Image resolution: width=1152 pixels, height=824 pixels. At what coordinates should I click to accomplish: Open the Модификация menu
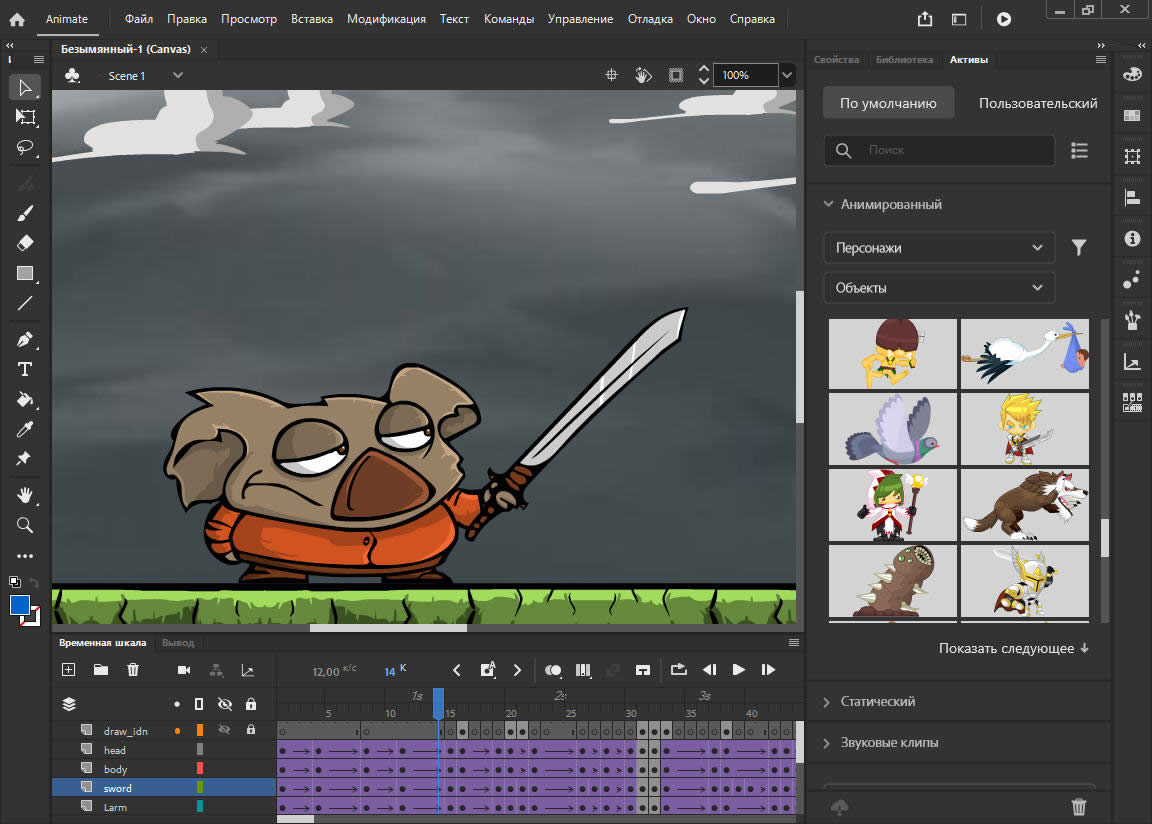386,19
